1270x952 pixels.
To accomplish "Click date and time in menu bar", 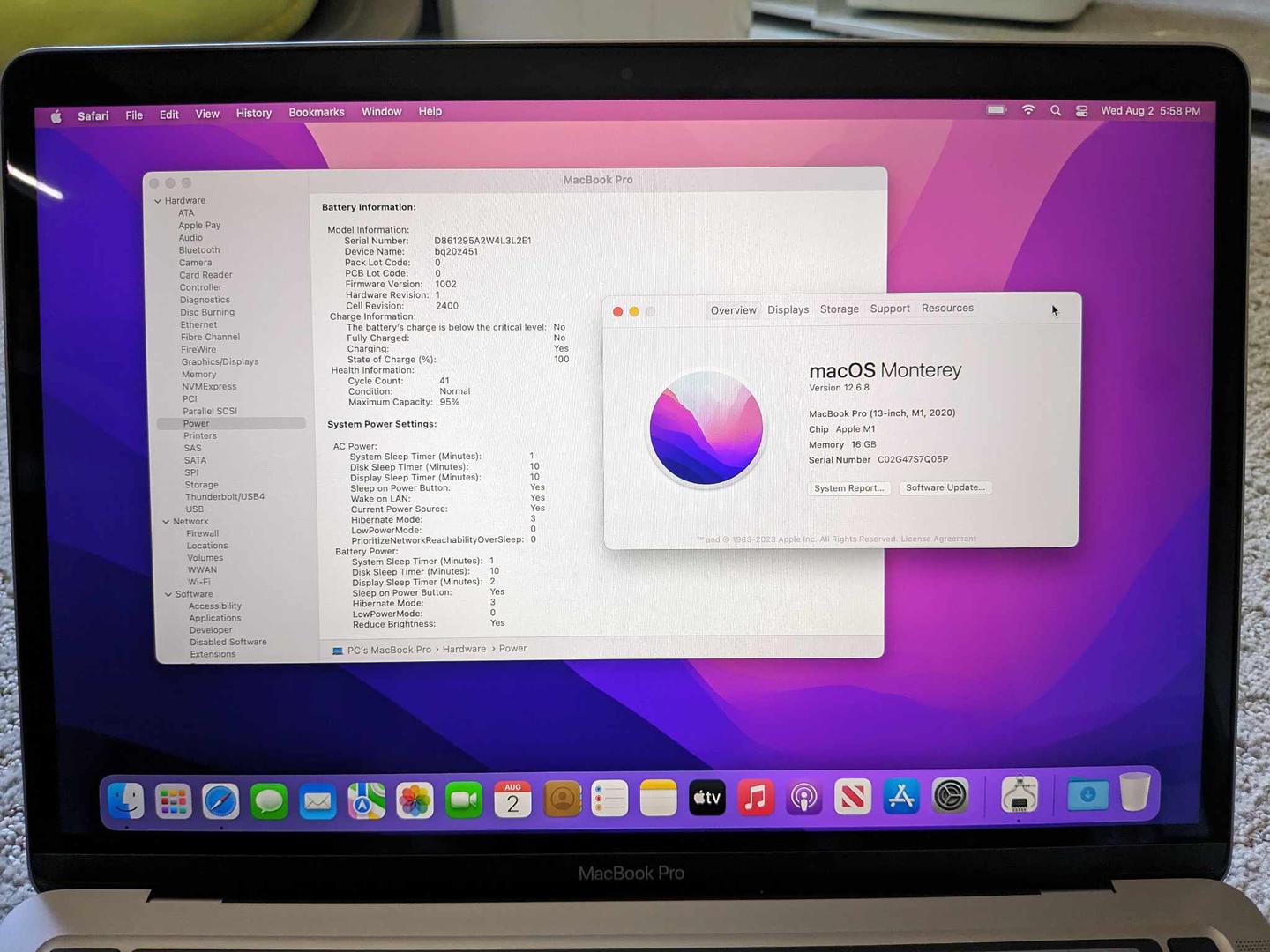I will (x=1151, y=110).
